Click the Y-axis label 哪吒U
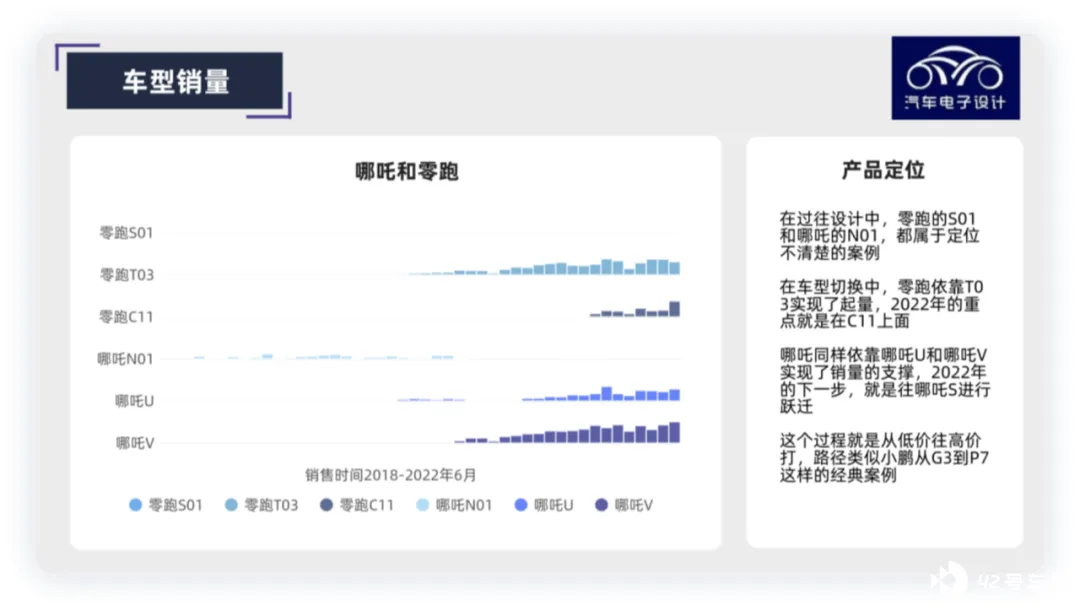Image resolution: width=1080 pixels, height=611 pixels. pos(134,401)
